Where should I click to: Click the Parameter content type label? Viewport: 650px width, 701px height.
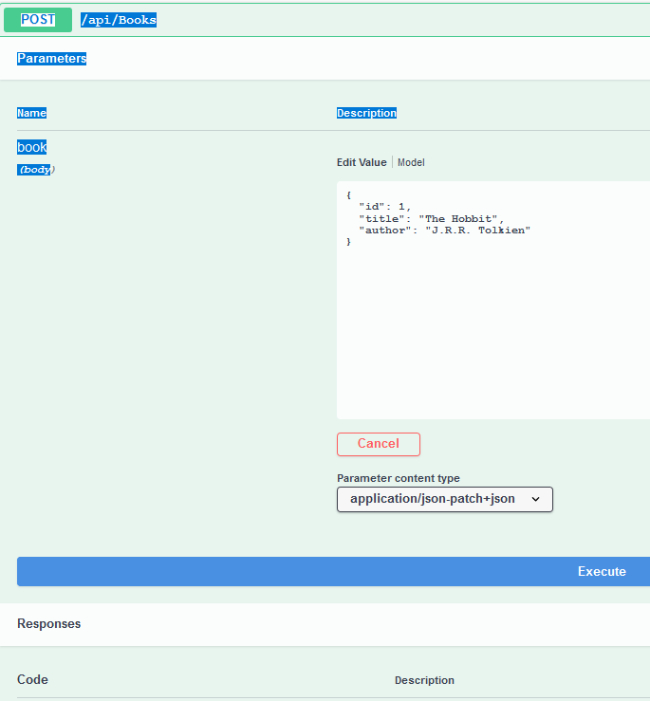pyautogui.click(x=398, y=478)
